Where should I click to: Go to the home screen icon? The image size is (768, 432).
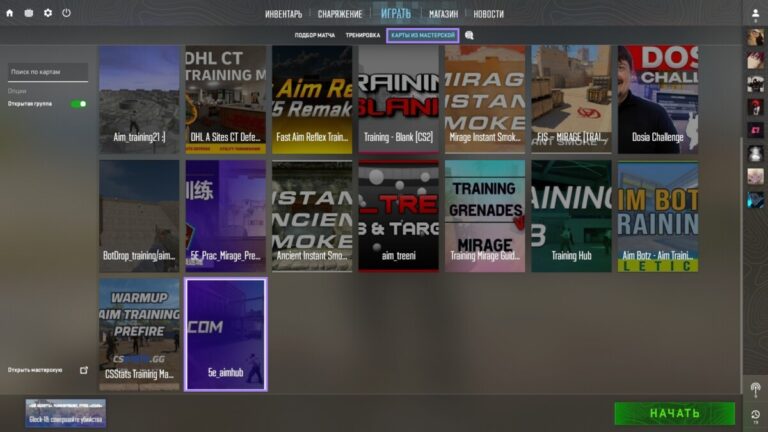click(9, 13)
